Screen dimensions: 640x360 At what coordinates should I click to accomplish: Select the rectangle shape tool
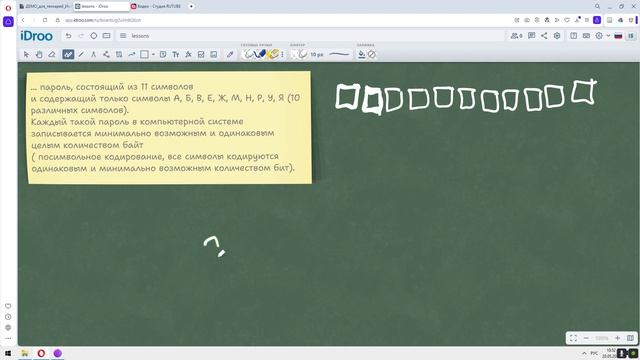click(x=144, y=54)
